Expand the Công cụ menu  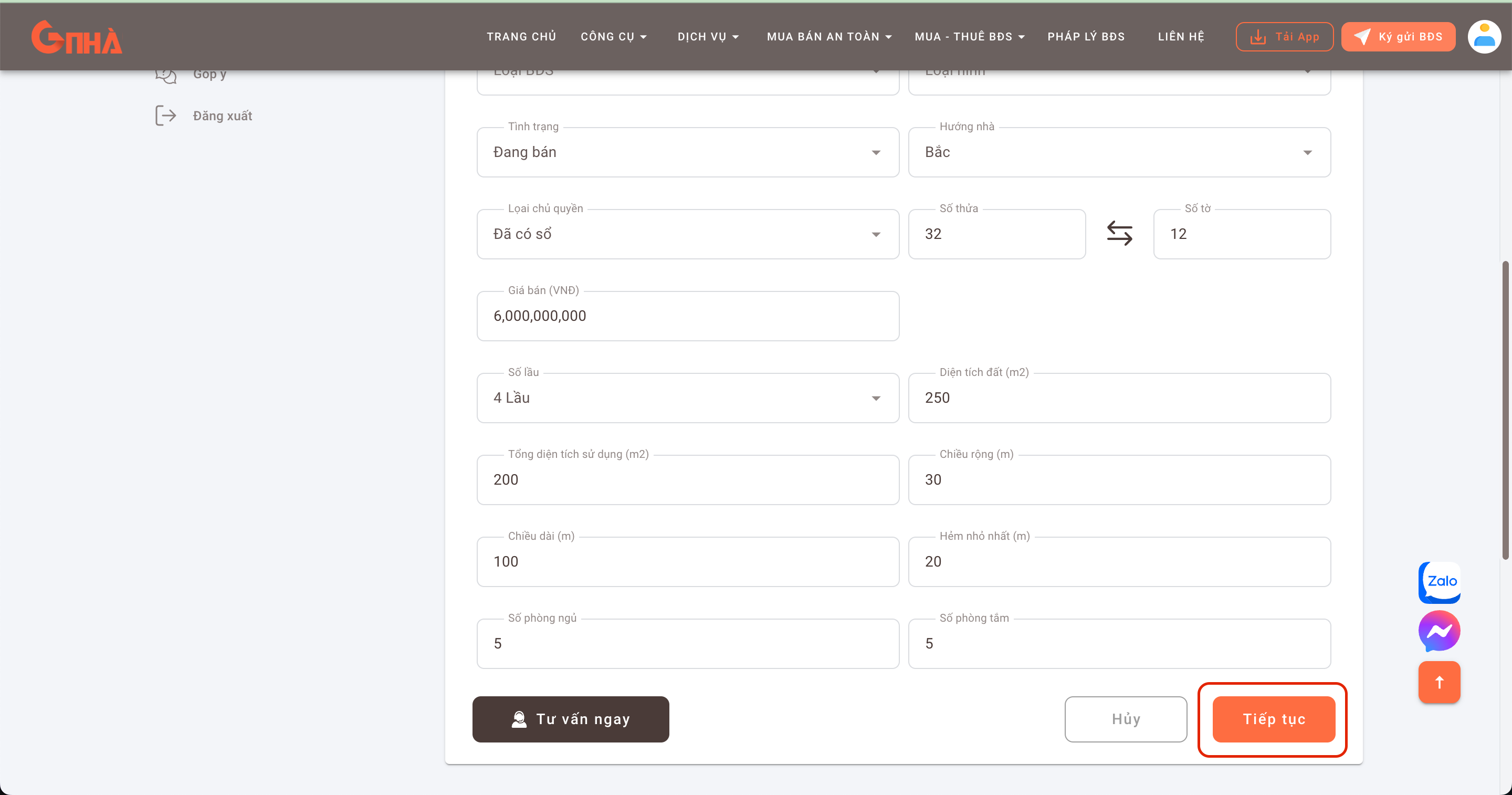click(x=613, y=36)
